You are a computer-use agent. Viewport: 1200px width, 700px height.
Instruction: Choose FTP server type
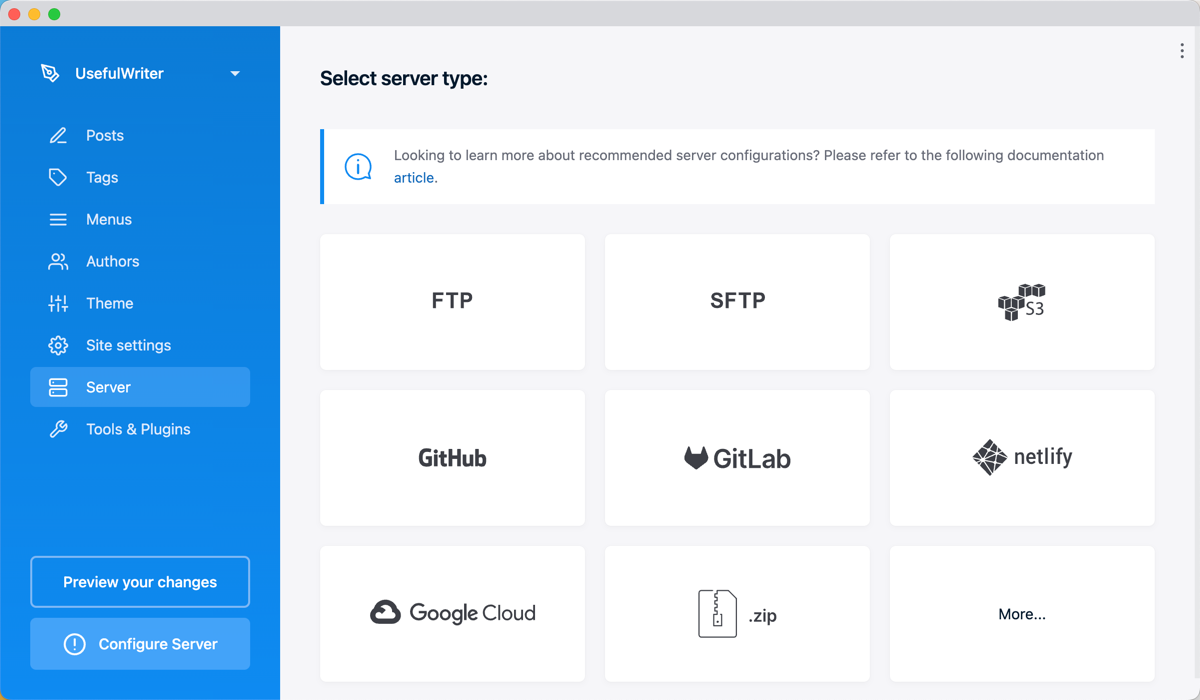(x=452, y=302)
